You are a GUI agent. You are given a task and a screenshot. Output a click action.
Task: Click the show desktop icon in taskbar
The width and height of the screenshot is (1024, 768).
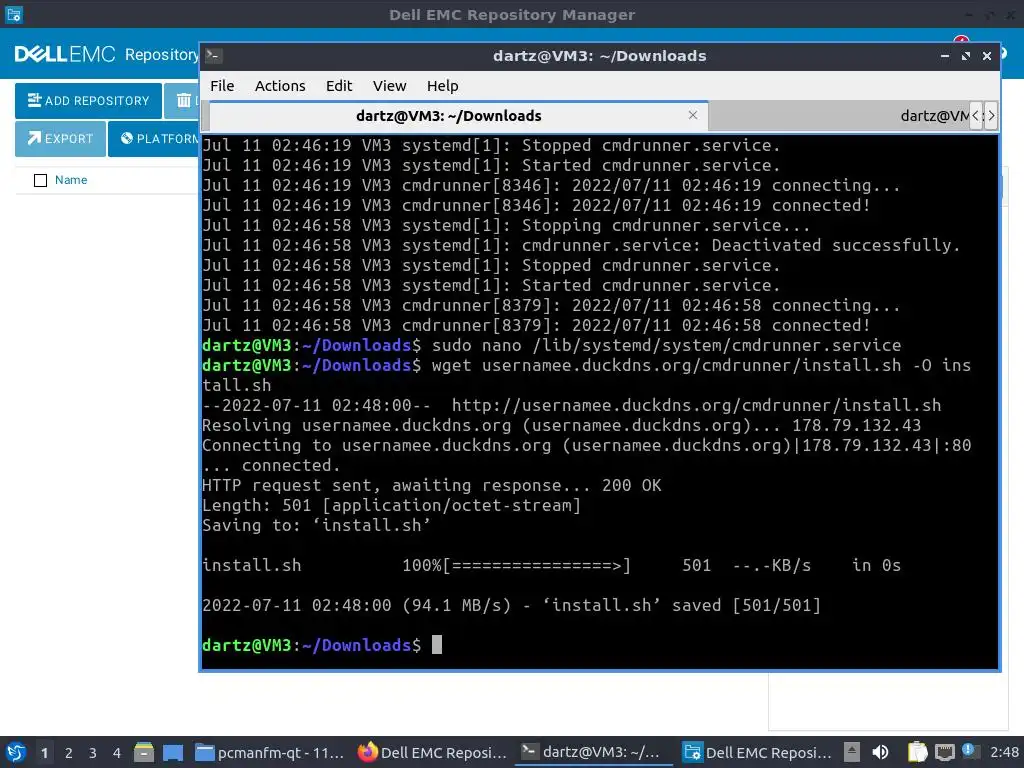[x=173, y=752]
